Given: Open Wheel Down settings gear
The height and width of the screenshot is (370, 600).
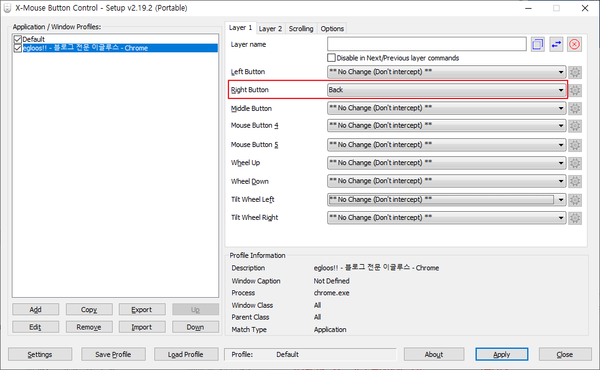Looking at the screenshot, I should pos(575,181).
